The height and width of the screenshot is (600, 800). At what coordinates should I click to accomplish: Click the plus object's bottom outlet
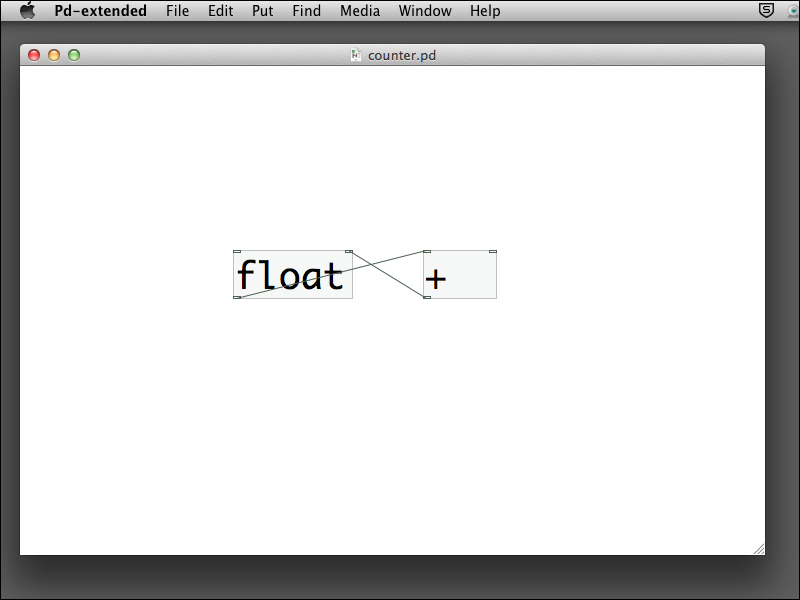[x=427, y=297]
